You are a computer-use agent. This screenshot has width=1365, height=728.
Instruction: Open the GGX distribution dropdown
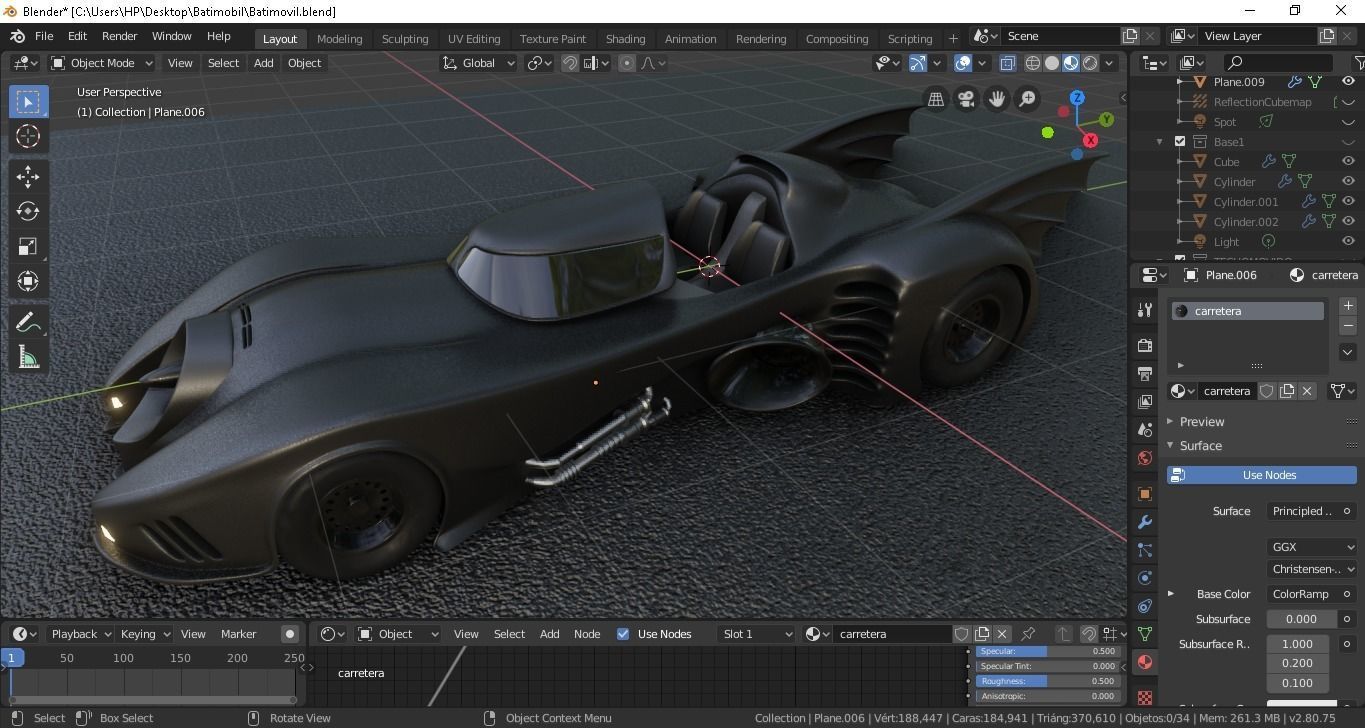click(1312, 547)
